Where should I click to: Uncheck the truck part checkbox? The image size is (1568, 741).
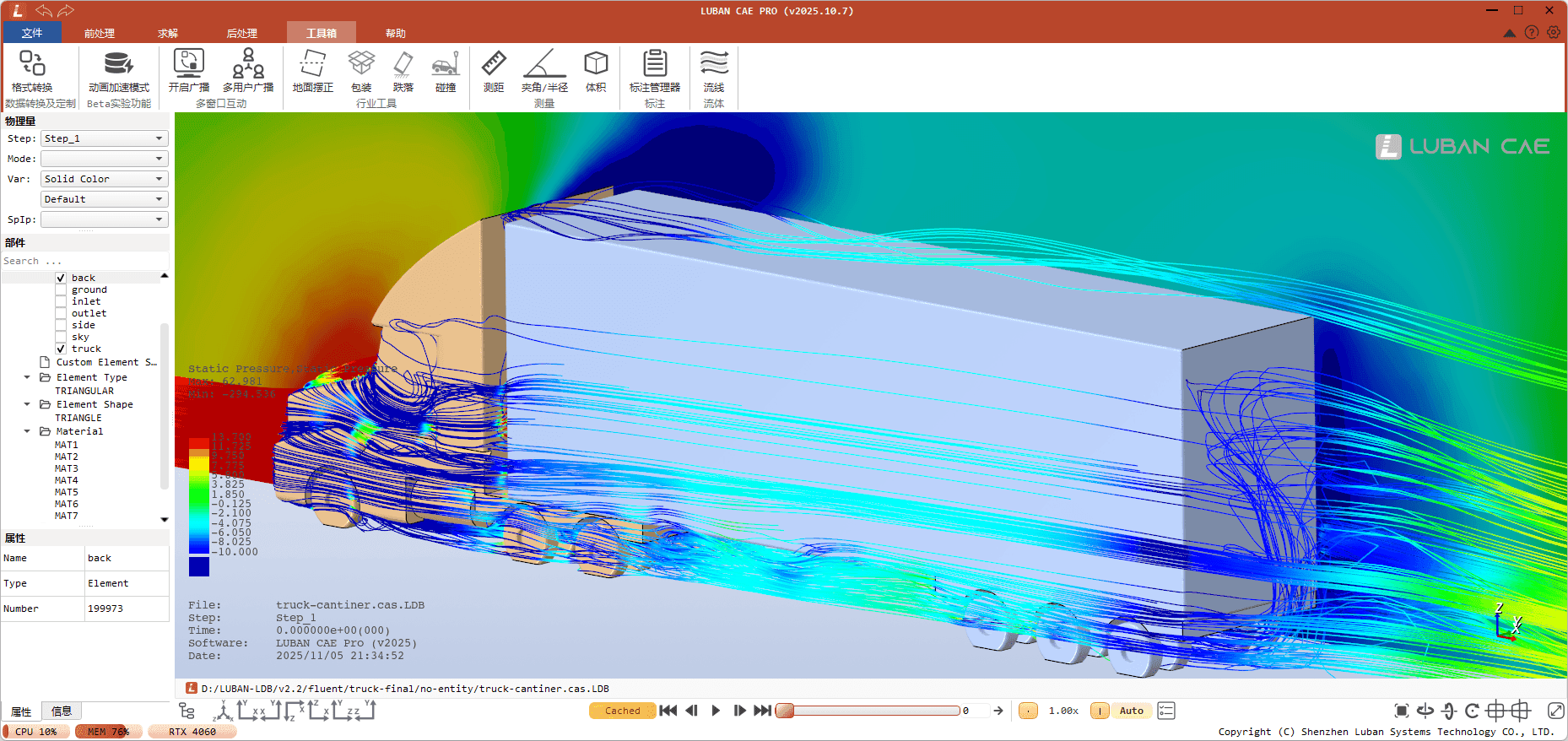[61, 349]
